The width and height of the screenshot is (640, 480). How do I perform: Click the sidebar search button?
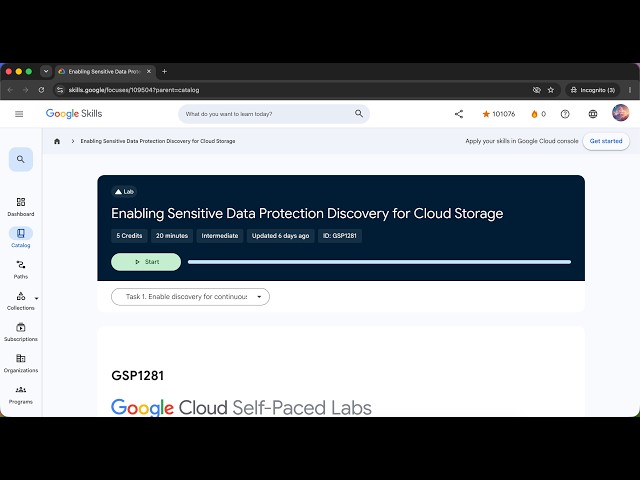pos(21,159)
